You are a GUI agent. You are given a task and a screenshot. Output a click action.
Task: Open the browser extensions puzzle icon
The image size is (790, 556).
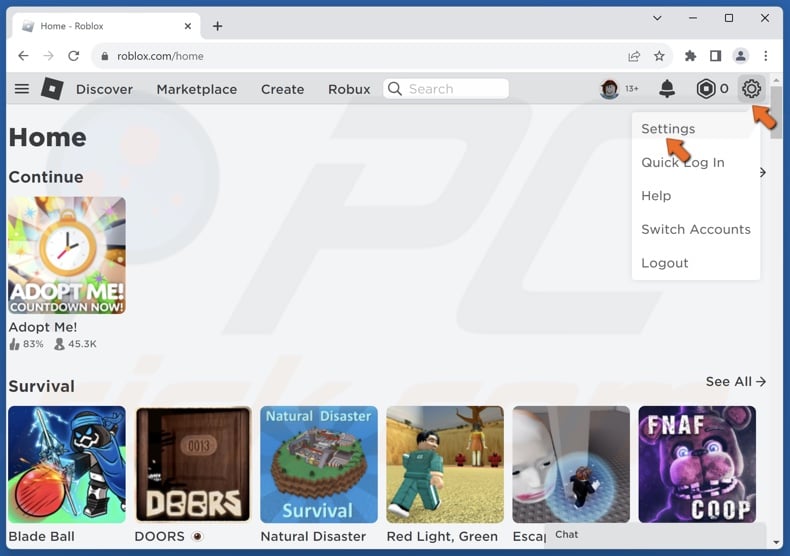(690, 56)
